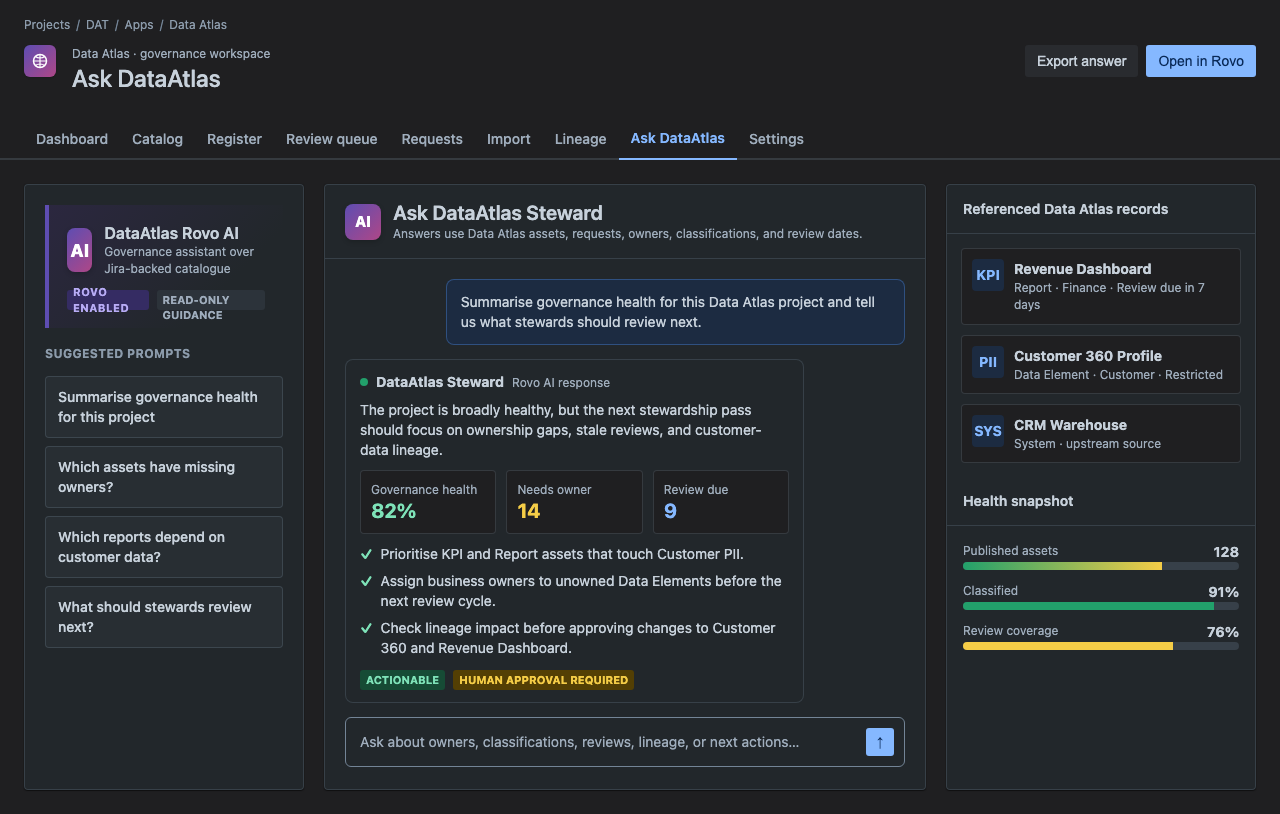Image resolution: width=1280 pixels, height=814 pixels.
Task: Open the Revenue Dashboard record card
Action: (x=1101, y=286)
